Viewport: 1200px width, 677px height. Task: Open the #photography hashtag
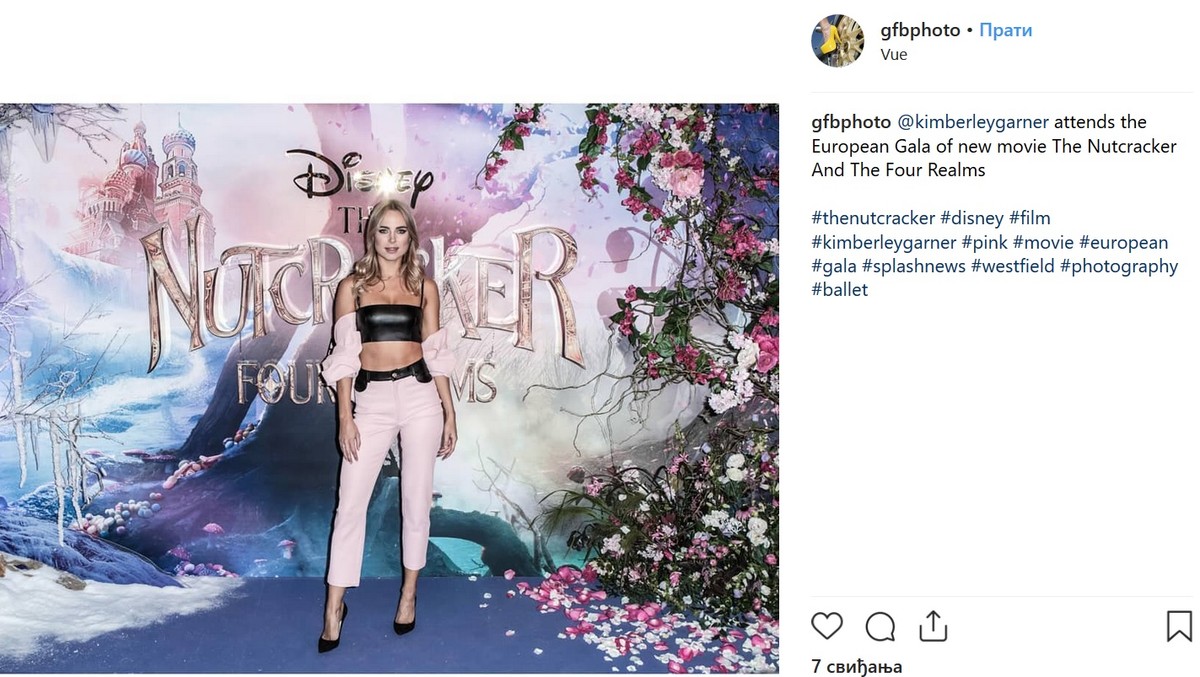coord(1120,266)
